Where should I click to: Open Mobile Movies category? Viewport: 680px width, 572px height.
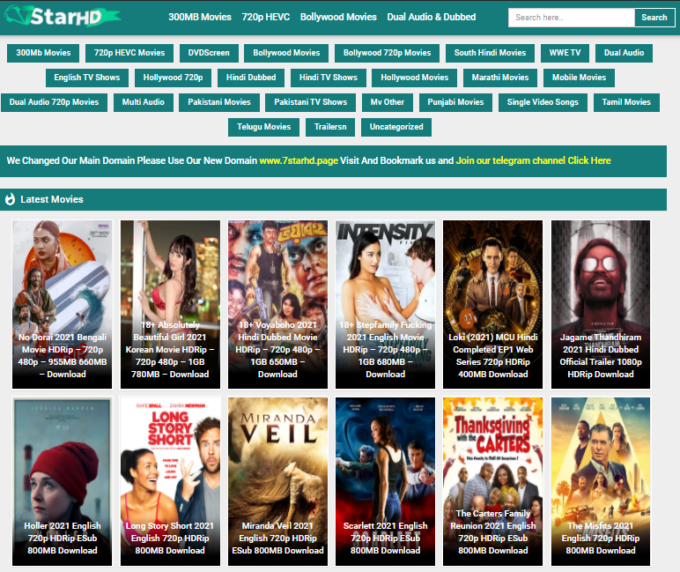579,78
